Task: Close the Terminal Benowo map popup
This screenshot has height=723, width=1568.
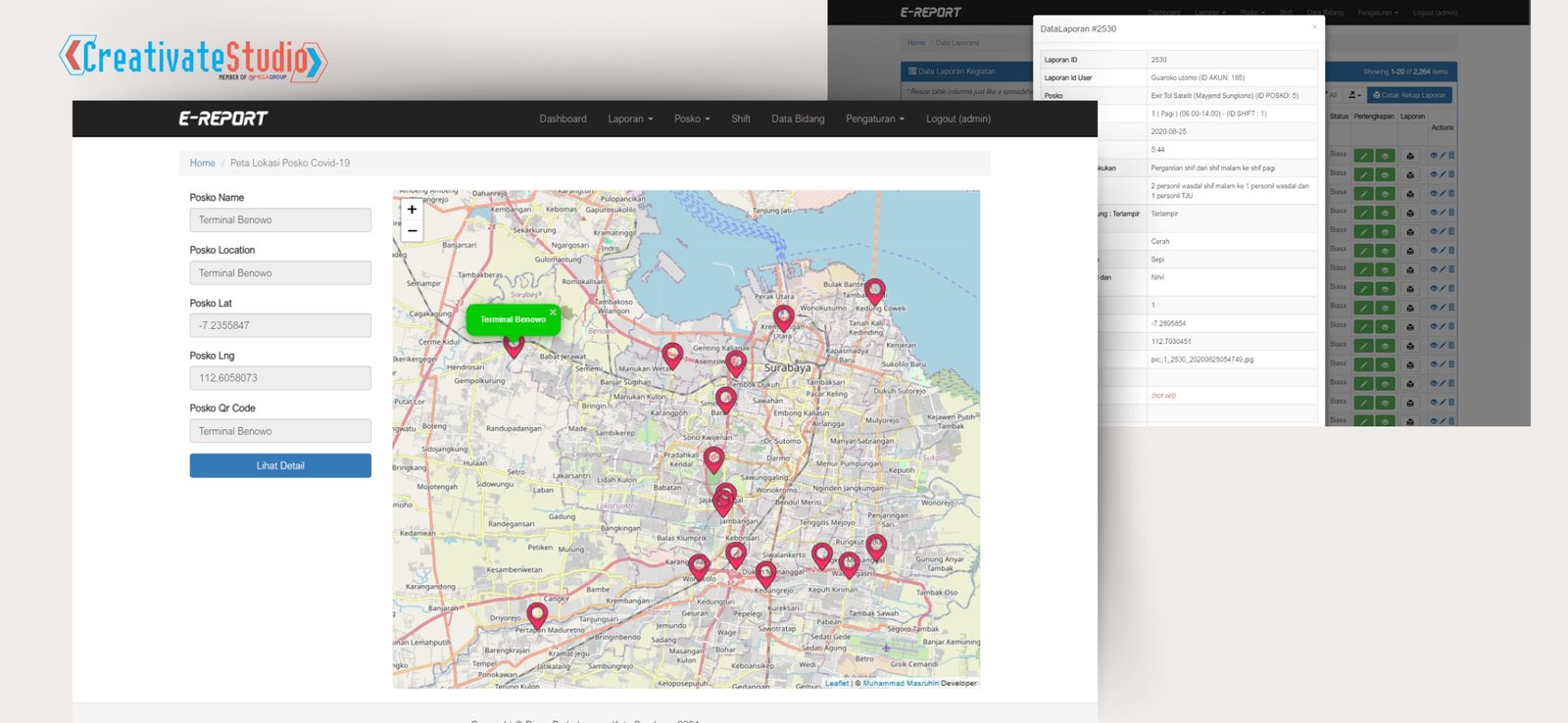Action: coord(553,313)
